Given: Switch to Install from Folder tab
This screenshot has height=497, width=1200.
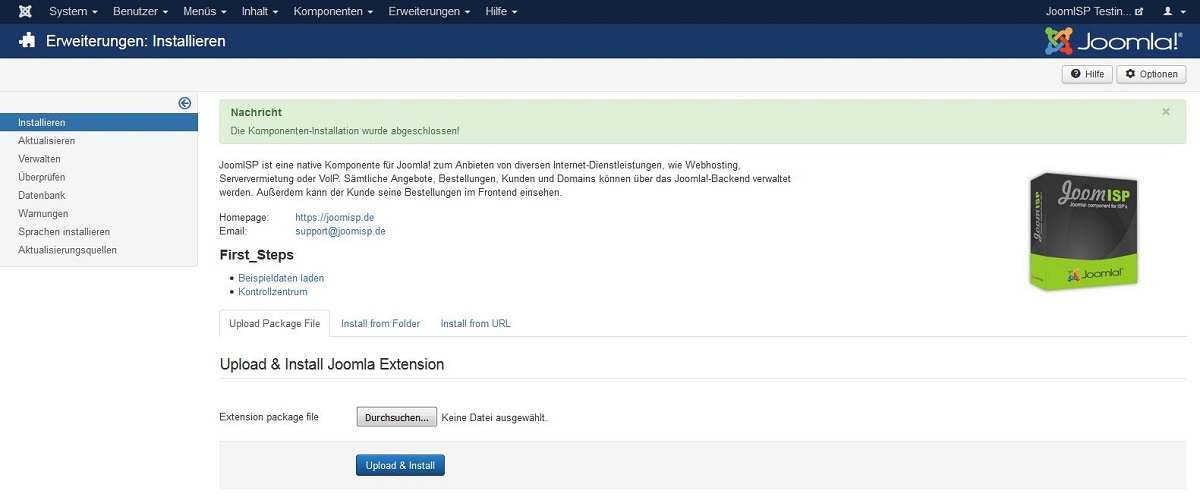Looking at the screenshot, I should 380,324.
